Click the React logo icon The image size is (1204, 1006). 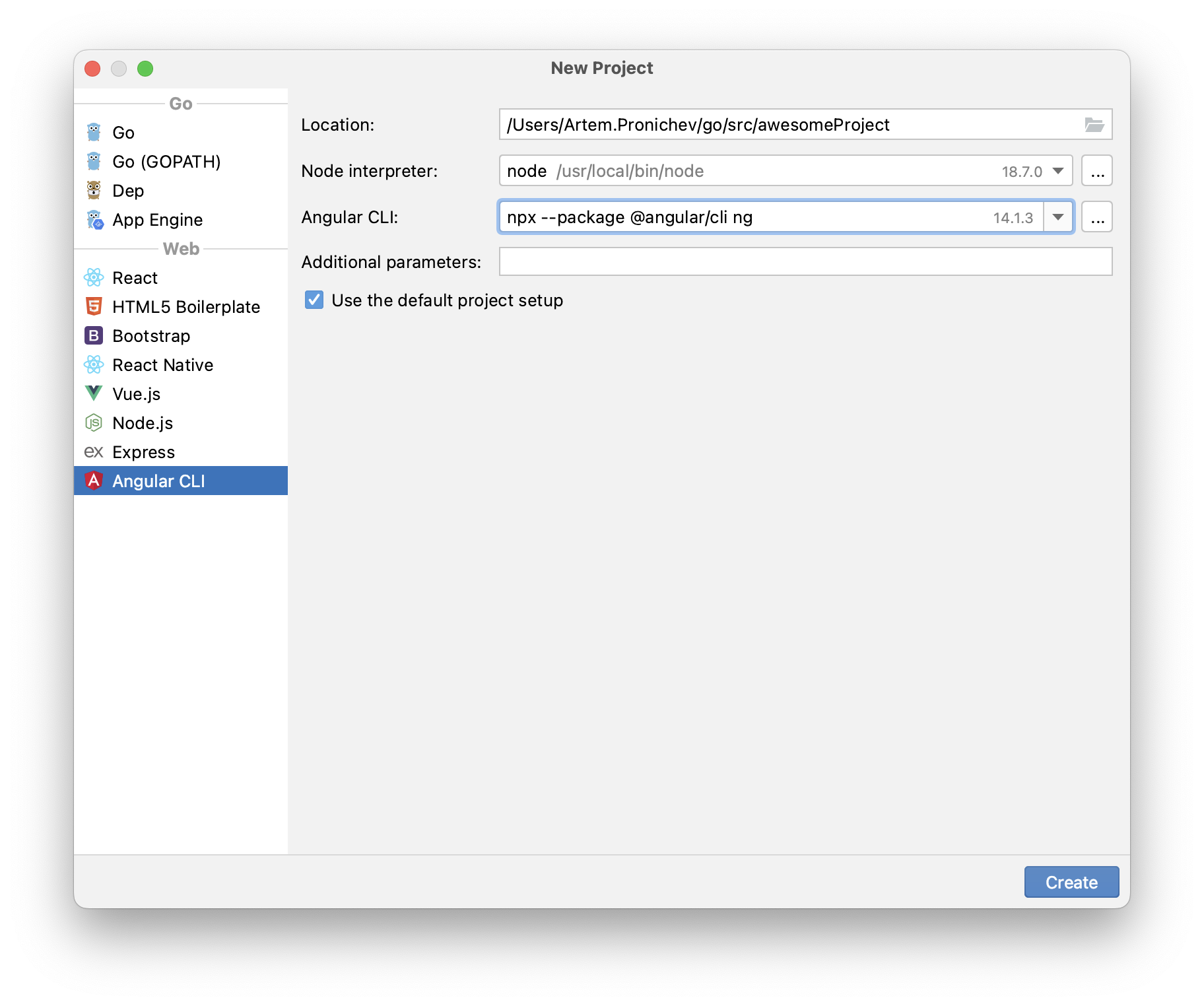pos(94,277)
